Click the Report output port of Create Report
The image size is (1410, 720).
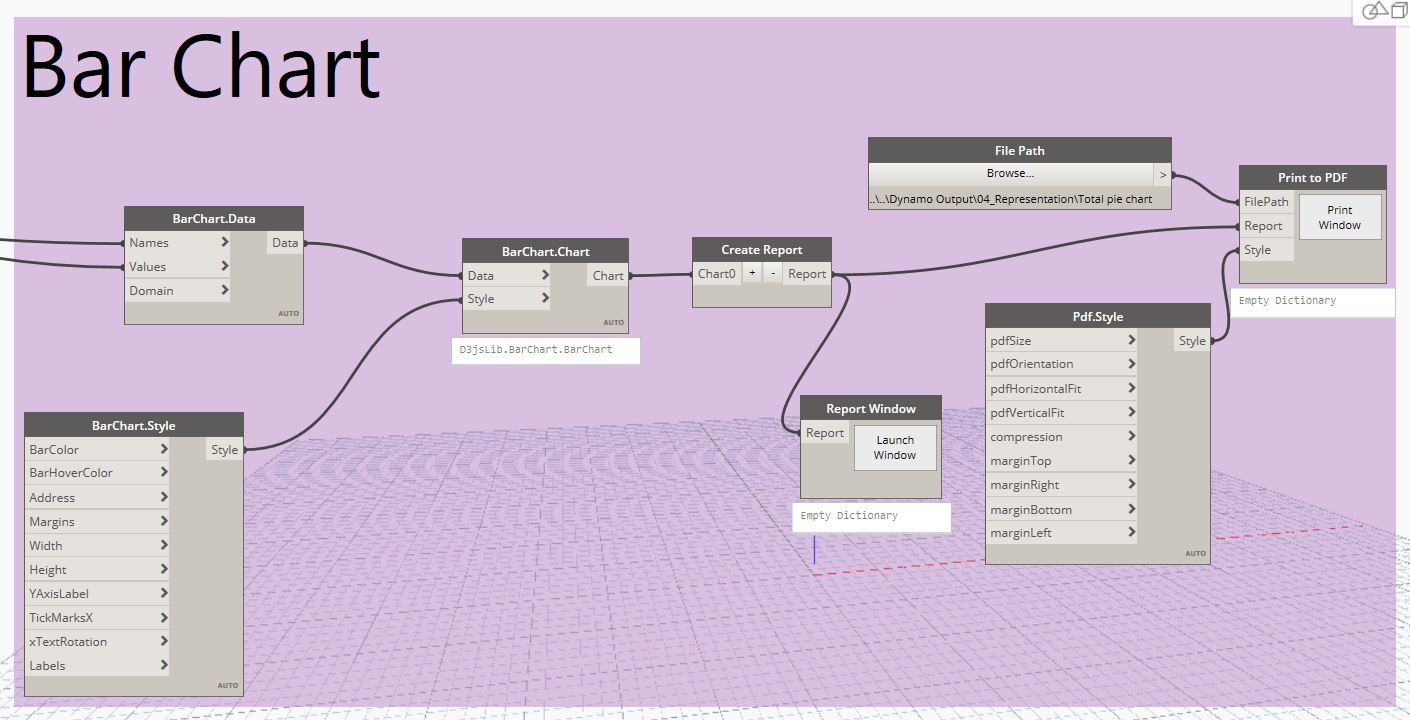[x=807, y=273]
